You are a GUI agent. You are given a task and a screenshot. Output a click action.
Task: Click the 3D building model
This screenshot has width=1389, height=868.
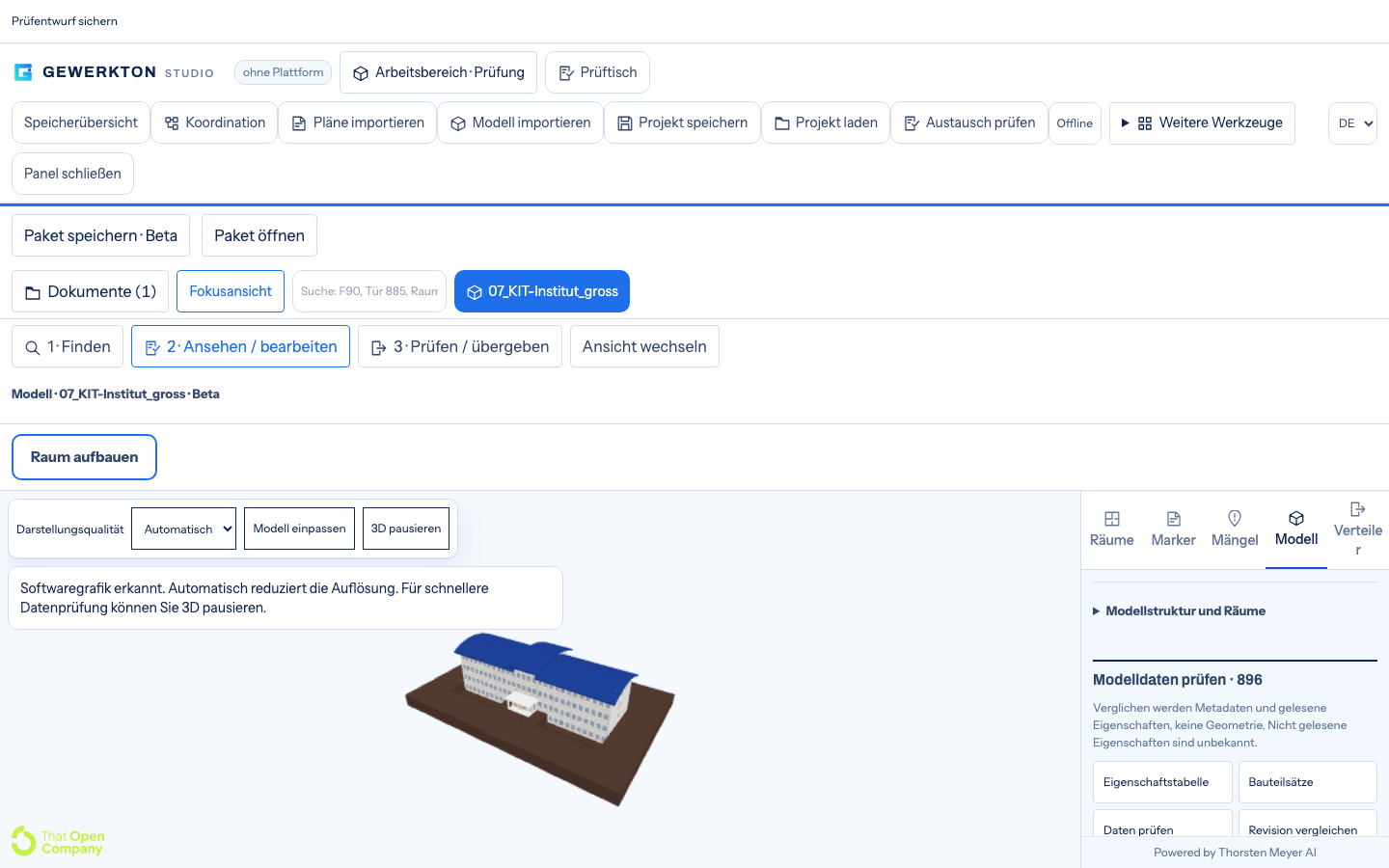[540, 719]
